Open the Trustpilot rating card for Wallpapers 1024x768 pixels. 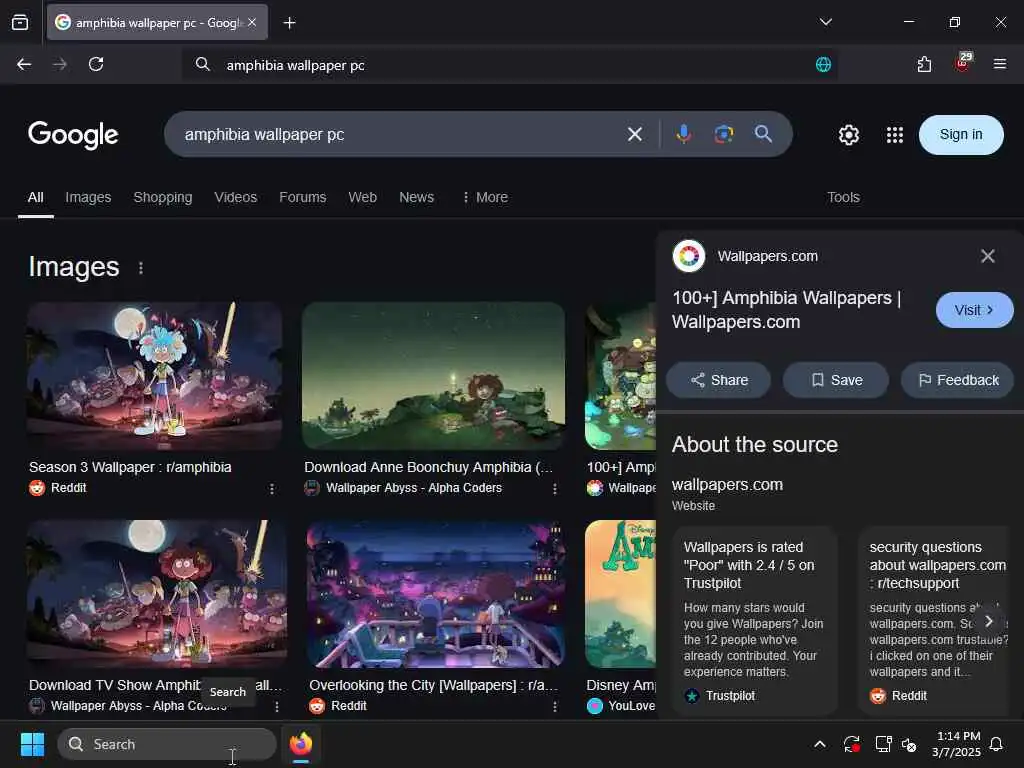755,620
